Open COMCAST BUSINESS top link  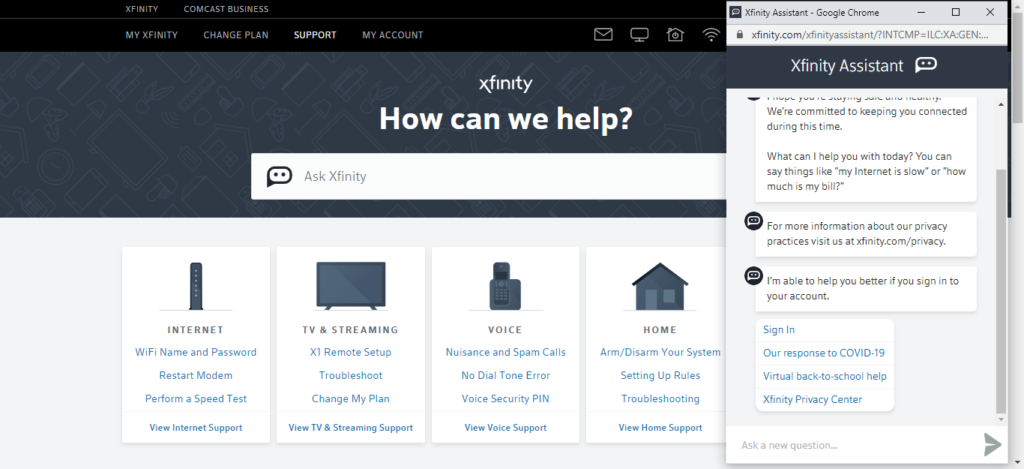click(226, 9)
